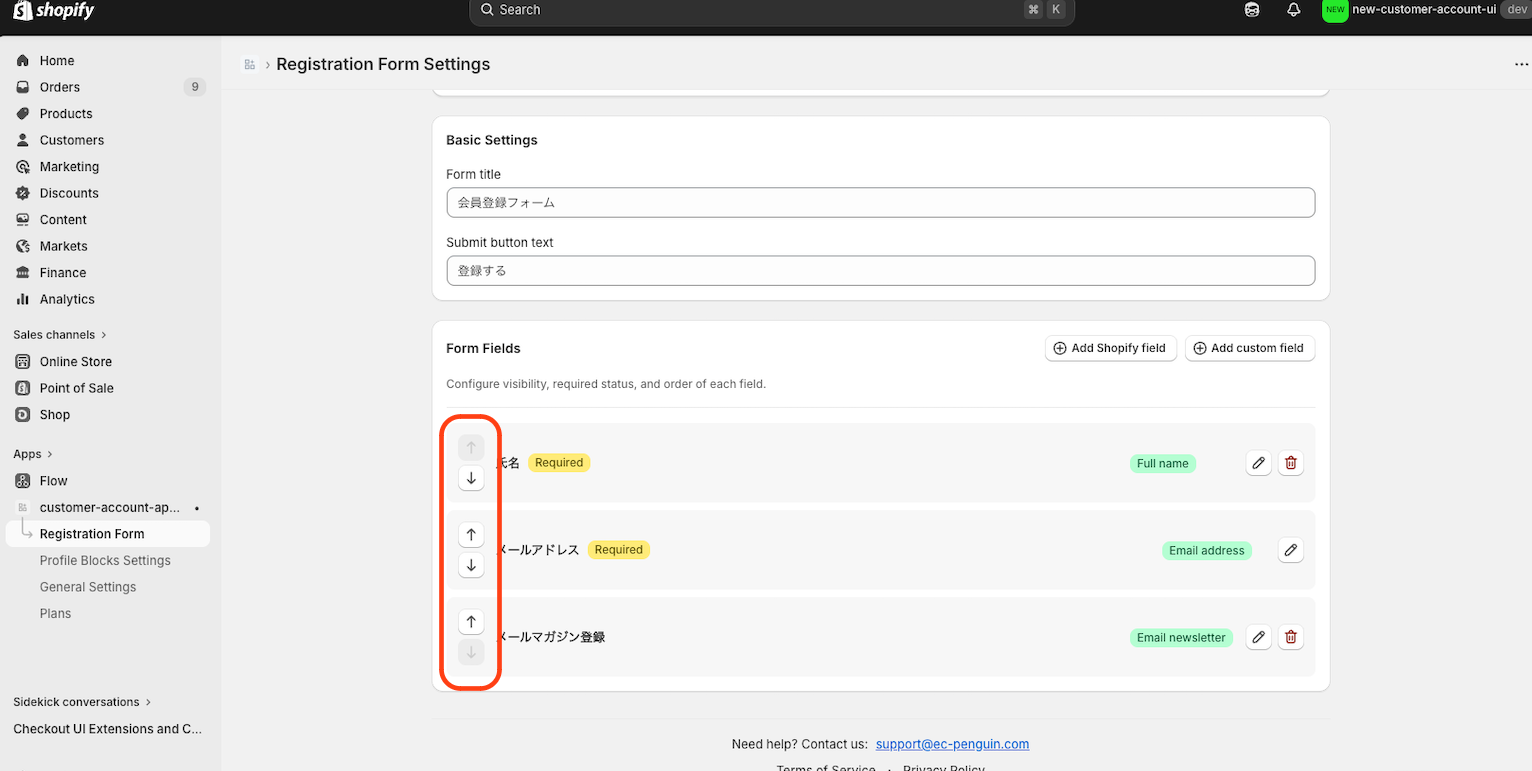Open the Sidekick assistant icon
This screenshot has height=771, width=1532.
(1252, 10)
